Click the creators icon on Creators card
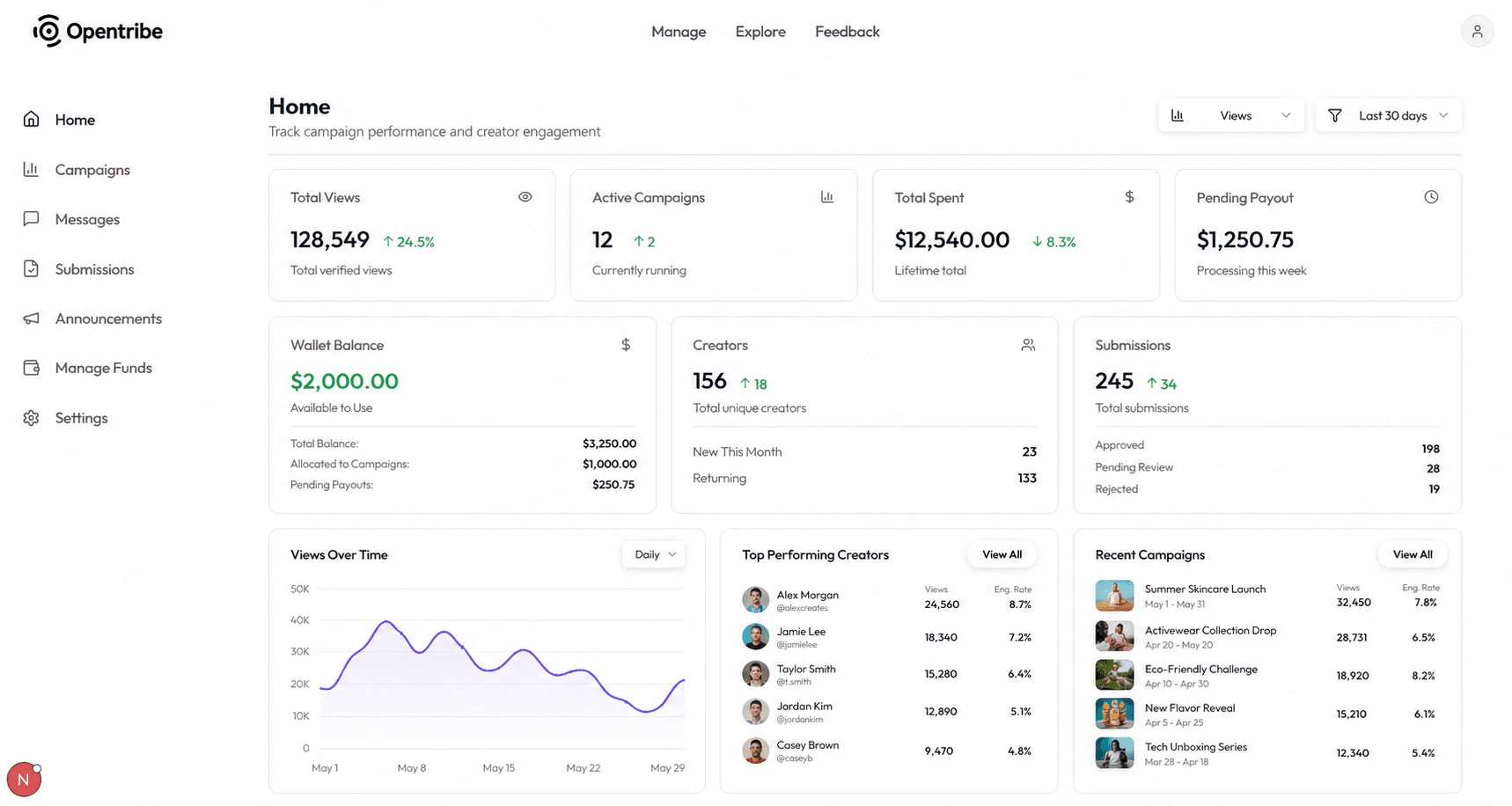The width and height of the screenshot is (1512, 806). click(x=1027, y=345)
